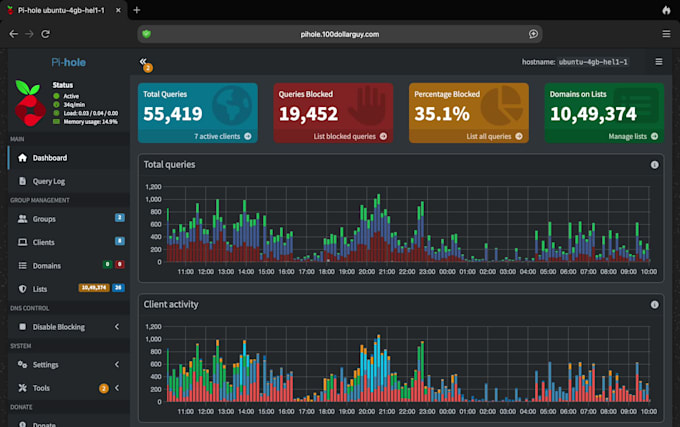
Task: Click the Groups count badge
Action: pyautogui.click(x=120, y=218)
